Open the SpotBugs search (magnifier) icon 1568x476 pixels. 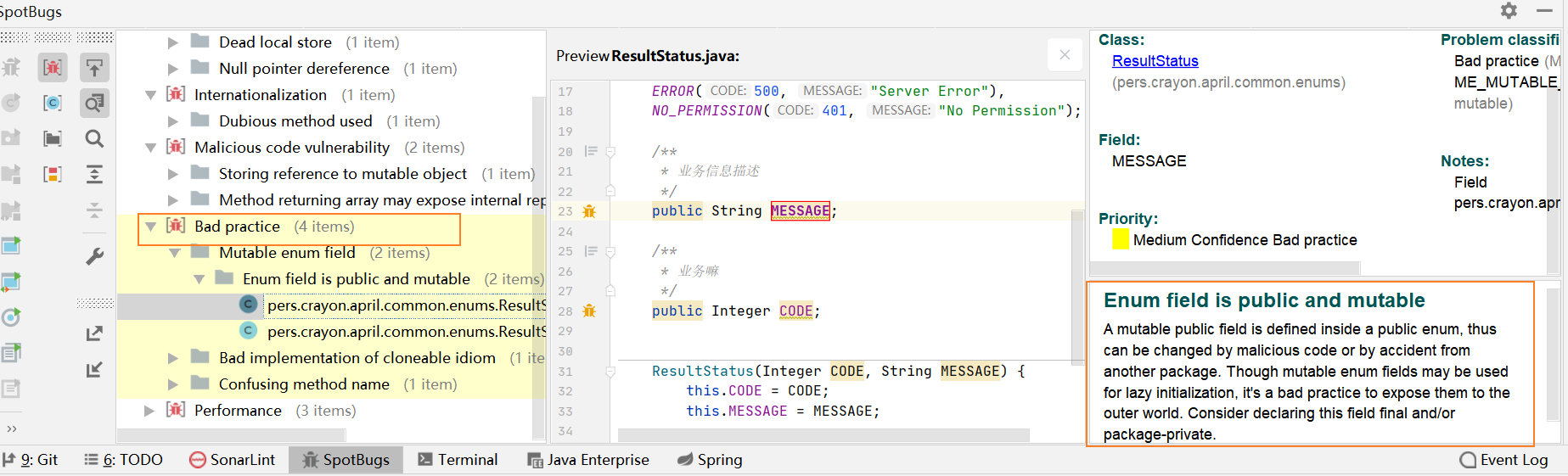(x=94, y=138)
